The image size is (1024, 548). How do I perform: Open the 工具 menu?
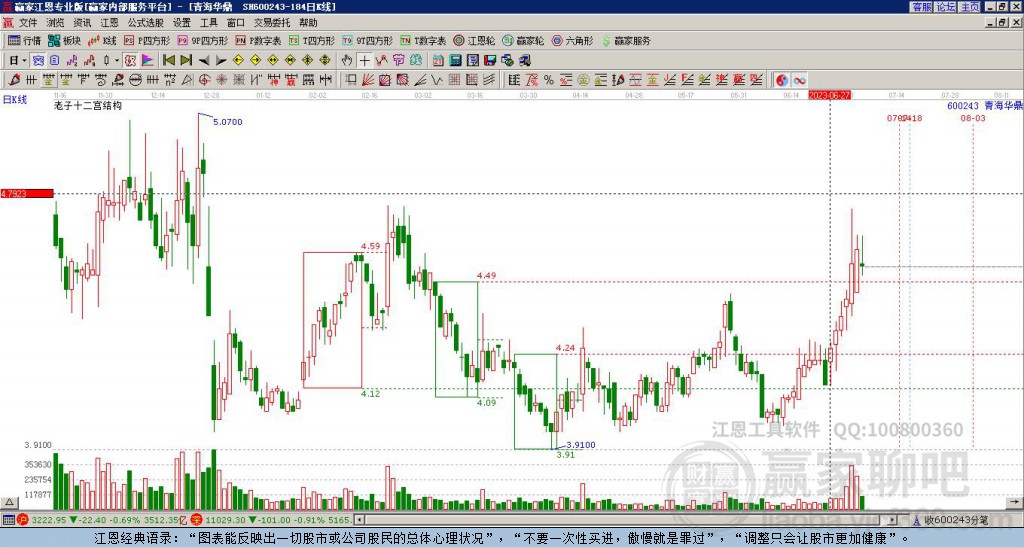[209, 23]
